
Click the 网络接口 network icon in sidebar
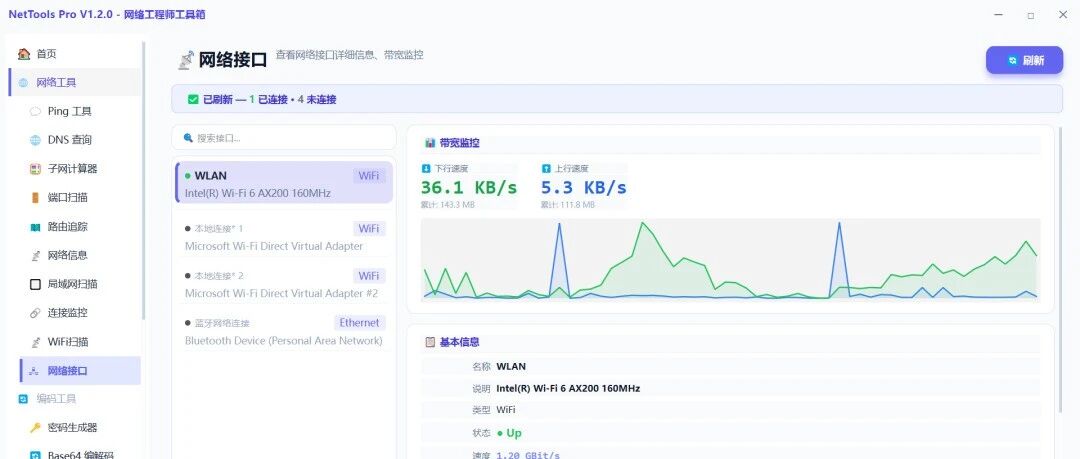pyautogui.click(x=34, y=371)
